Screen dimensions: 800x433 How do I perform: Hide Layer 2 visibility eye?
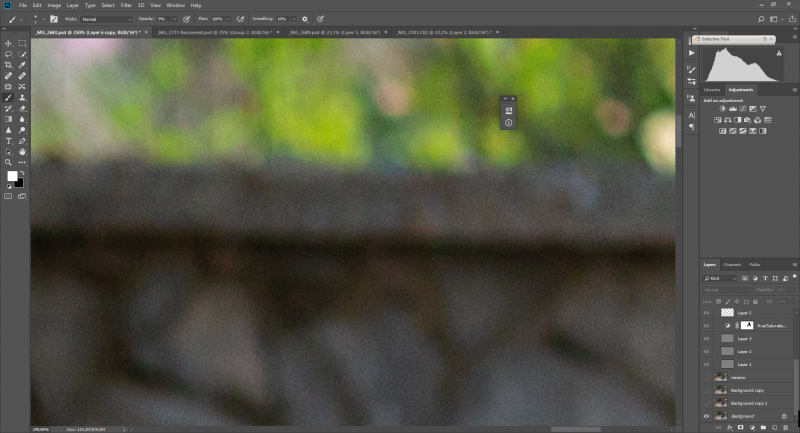click(707, 351)
